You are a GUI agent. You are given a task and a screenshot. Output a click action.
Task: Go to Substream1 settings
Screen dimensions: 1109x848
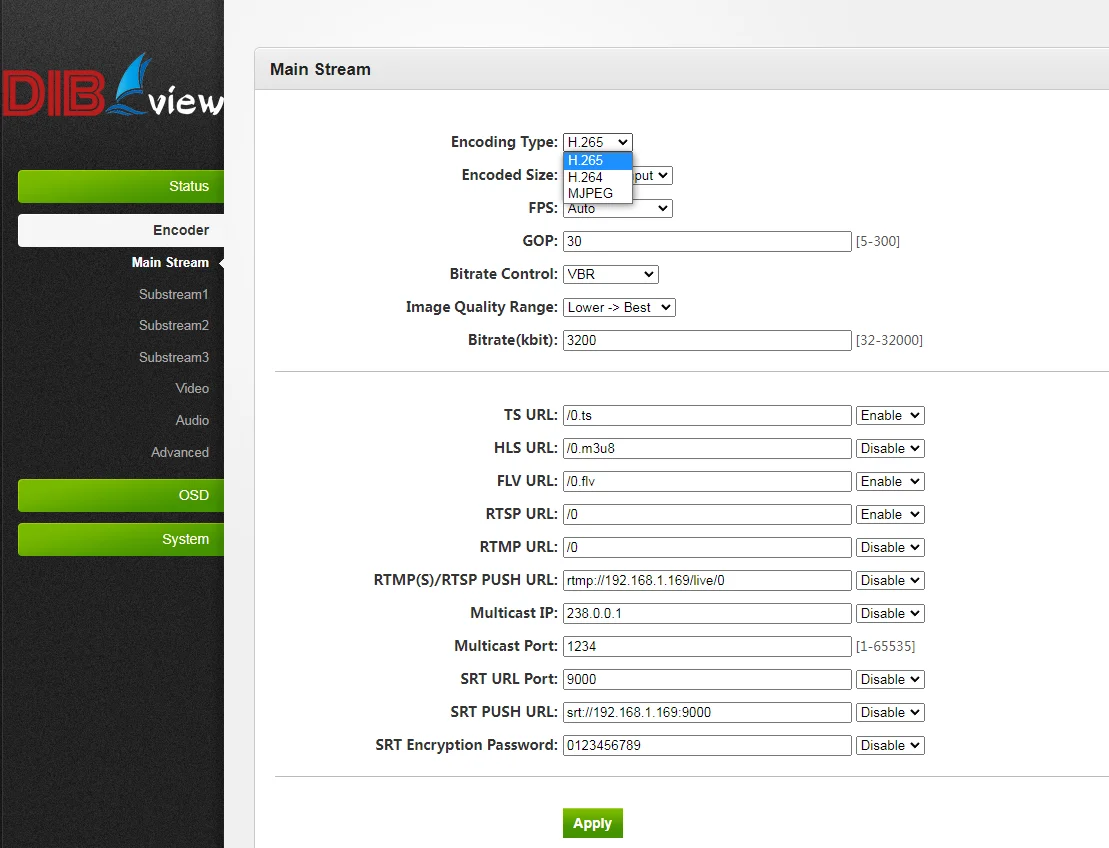pos(173,294)
